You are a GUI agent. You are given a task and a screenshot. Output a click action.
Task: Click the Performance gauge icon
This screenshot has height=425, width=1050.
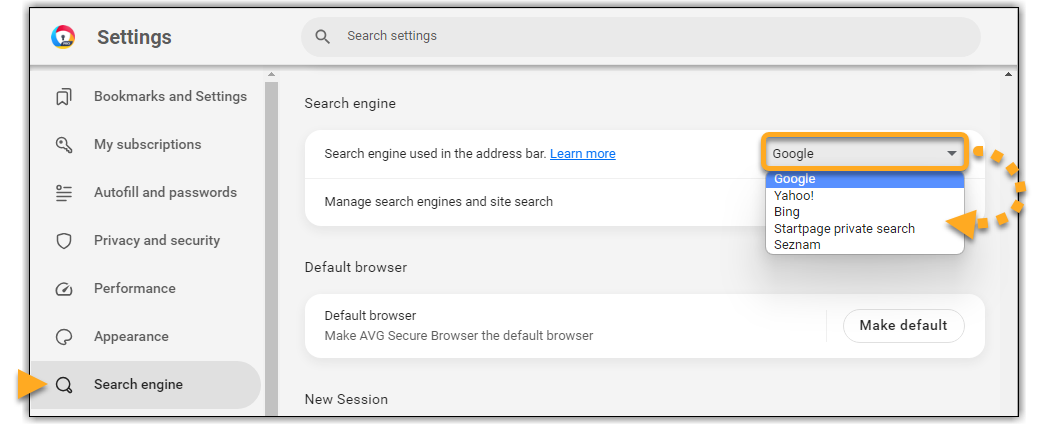[x=64, y=289]
